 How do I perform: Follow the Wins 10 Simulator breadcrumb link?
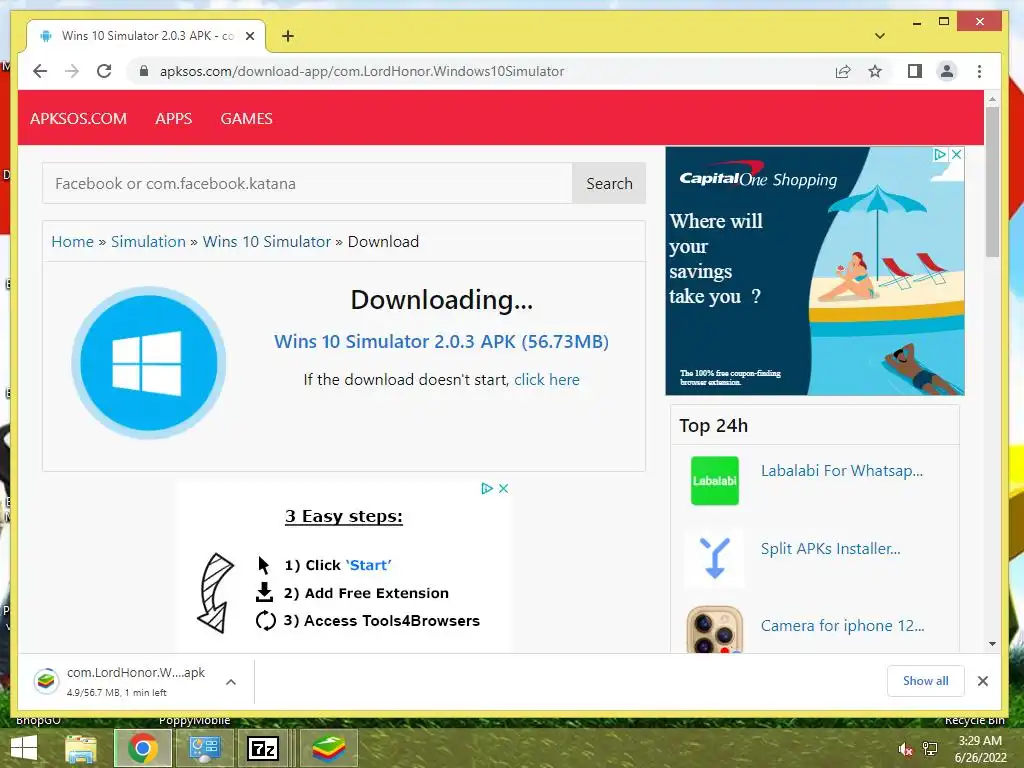(x=266, y=242)
